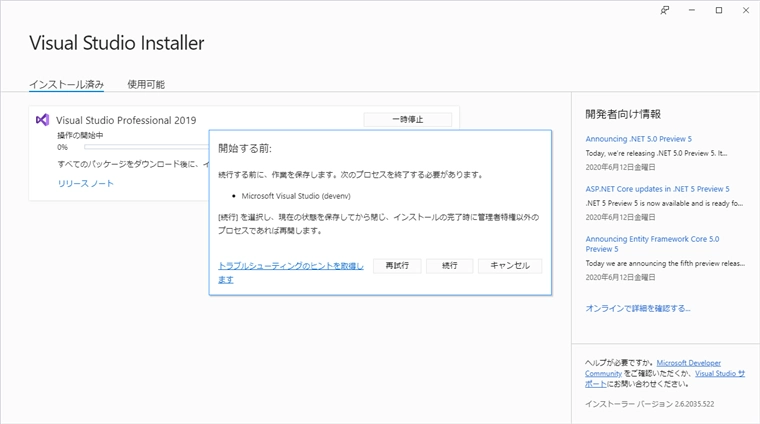This screenshot has width=760, height=424.
Task: Open the リリース ノート link
Action: [x=86, y=184]
